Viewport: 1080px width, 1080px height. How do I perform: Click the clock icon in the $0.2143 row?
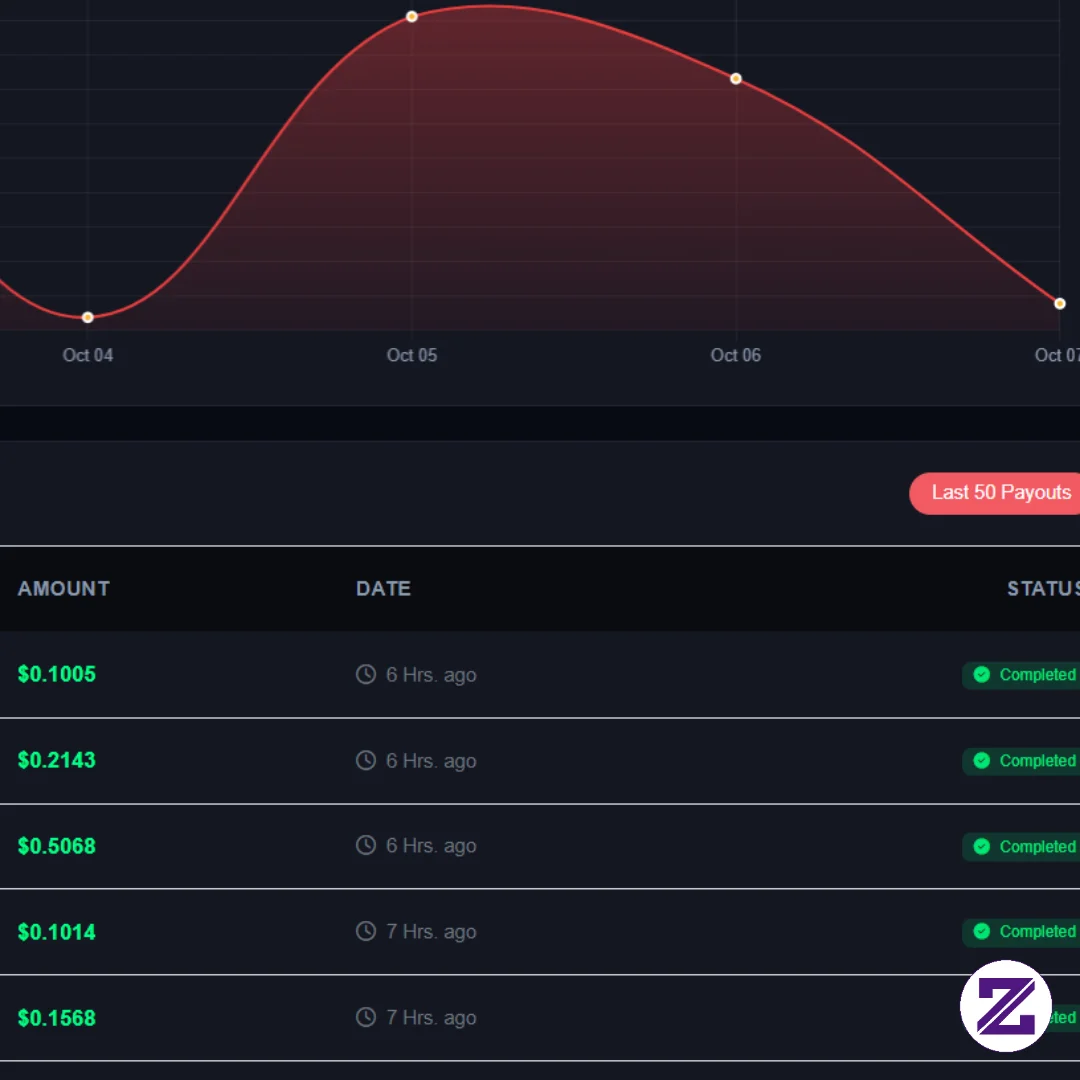[366, 760]
